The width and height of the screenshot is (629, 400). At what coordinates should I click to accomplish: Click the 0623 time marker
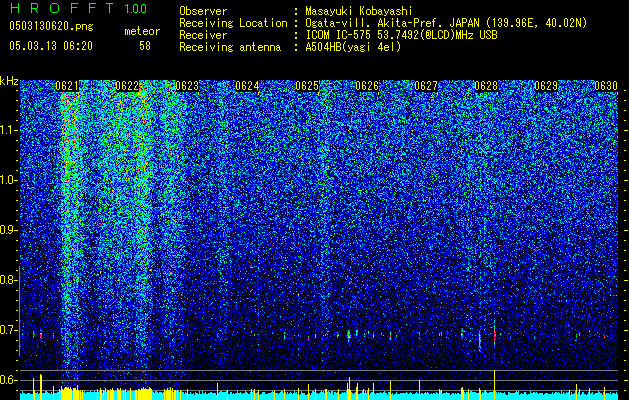click(x=187, y=86)
